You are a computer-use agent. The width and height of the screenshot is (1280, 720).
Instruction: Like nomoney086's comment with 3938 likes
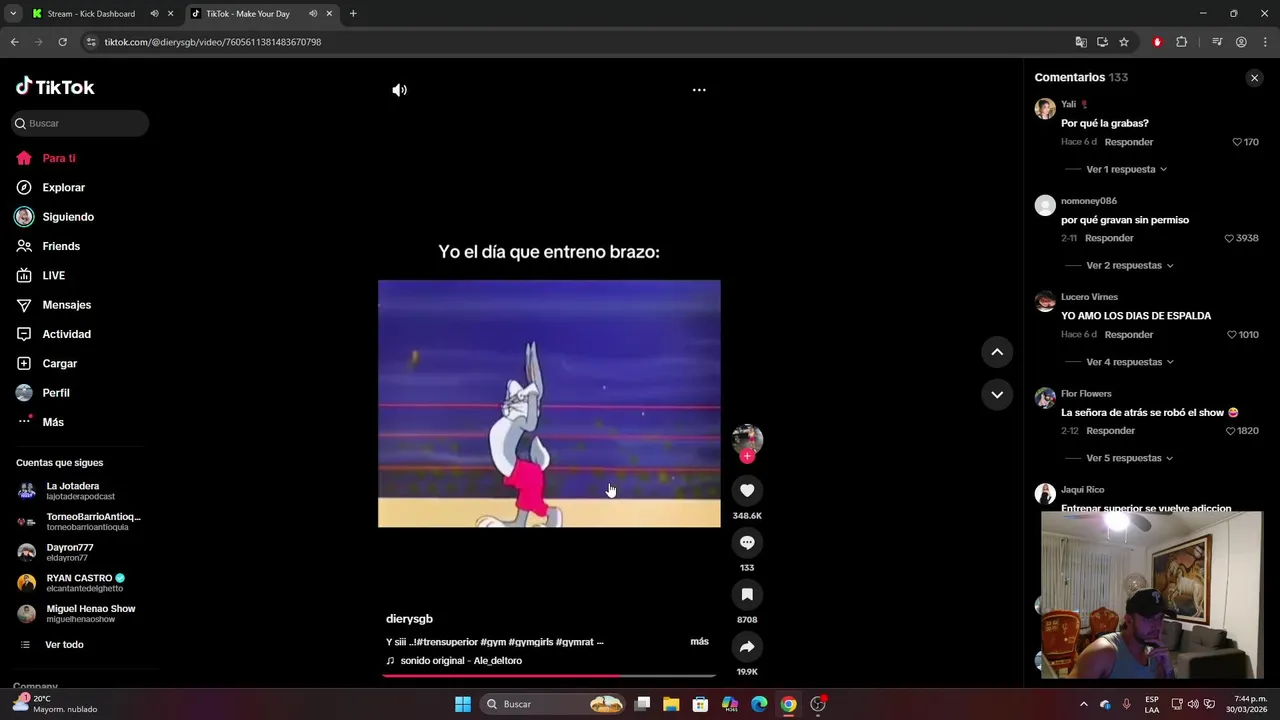[1229, 238]
